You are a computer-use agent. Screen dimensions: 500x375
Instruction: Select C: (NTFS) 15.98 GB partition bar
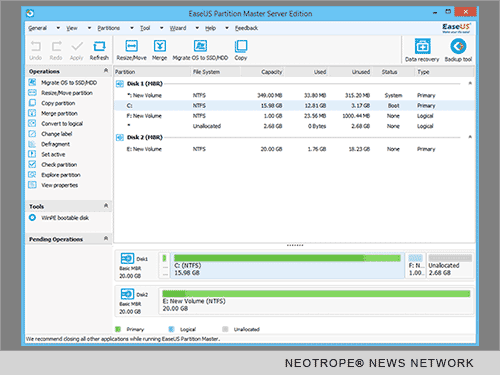pyautogui.click(x=287, y=265)
